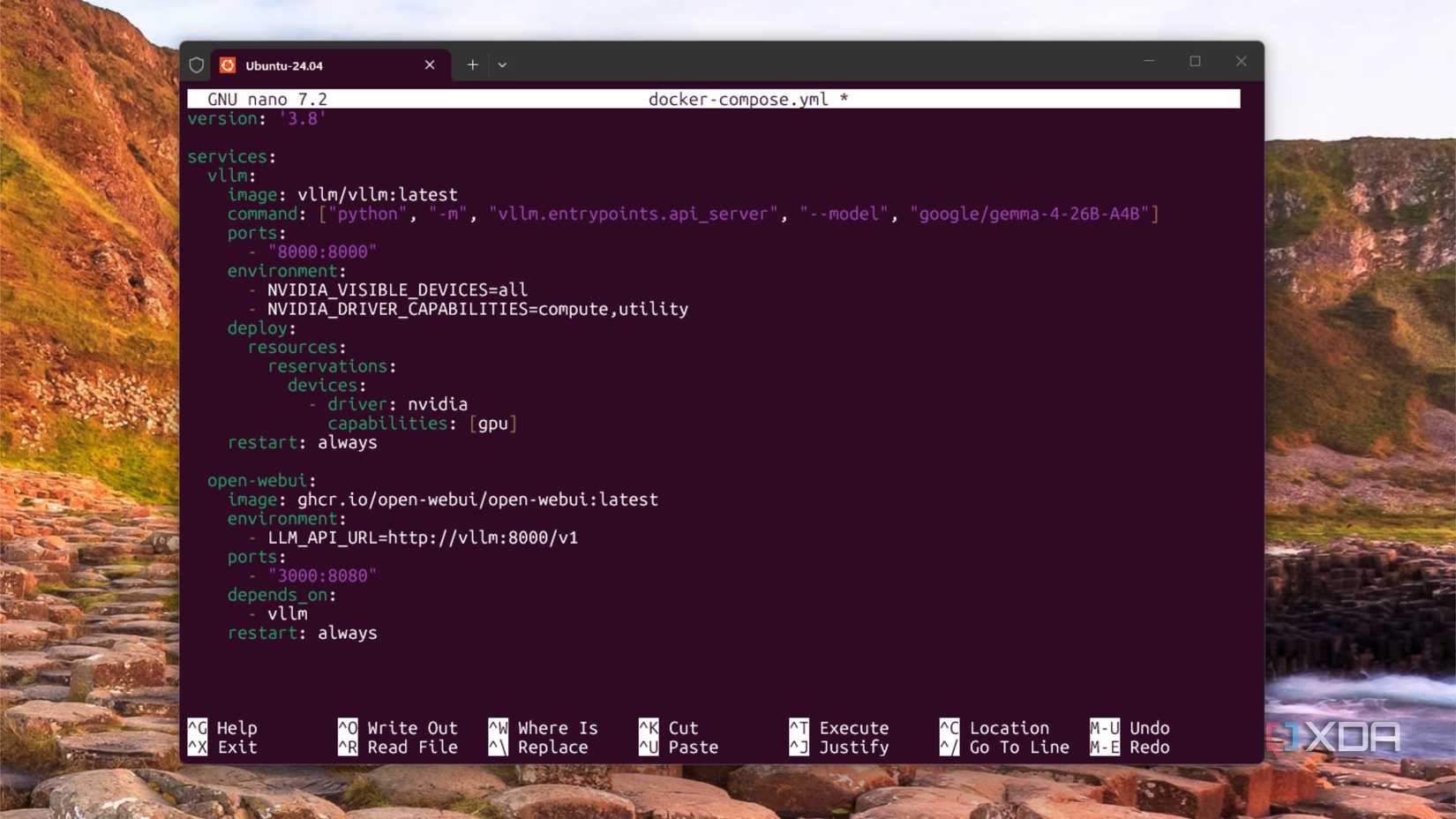The image size is (1456, 819).
Task: Close the terminal window
Action: (x=1241, y=61)
